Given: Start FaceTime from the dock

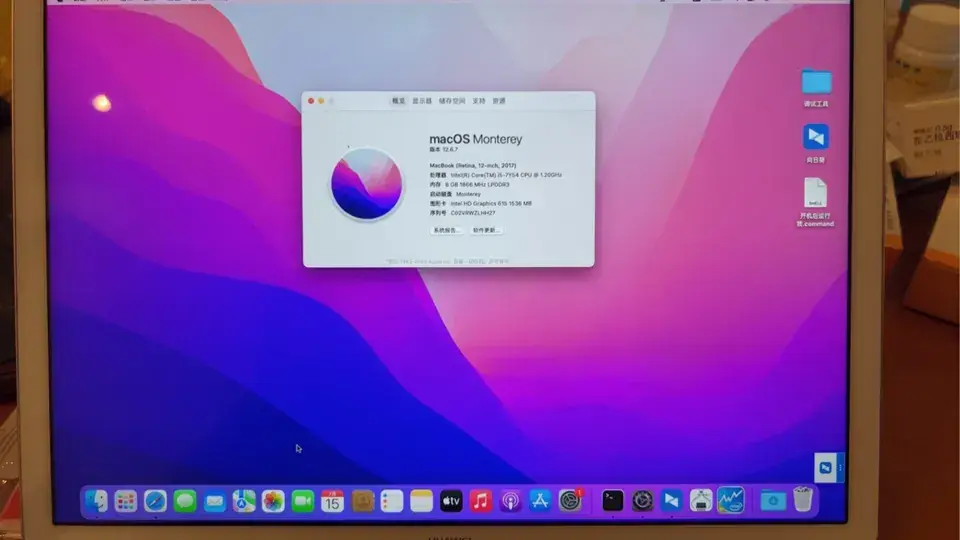Looking at the screenshot, I should (x=302, y=501).
